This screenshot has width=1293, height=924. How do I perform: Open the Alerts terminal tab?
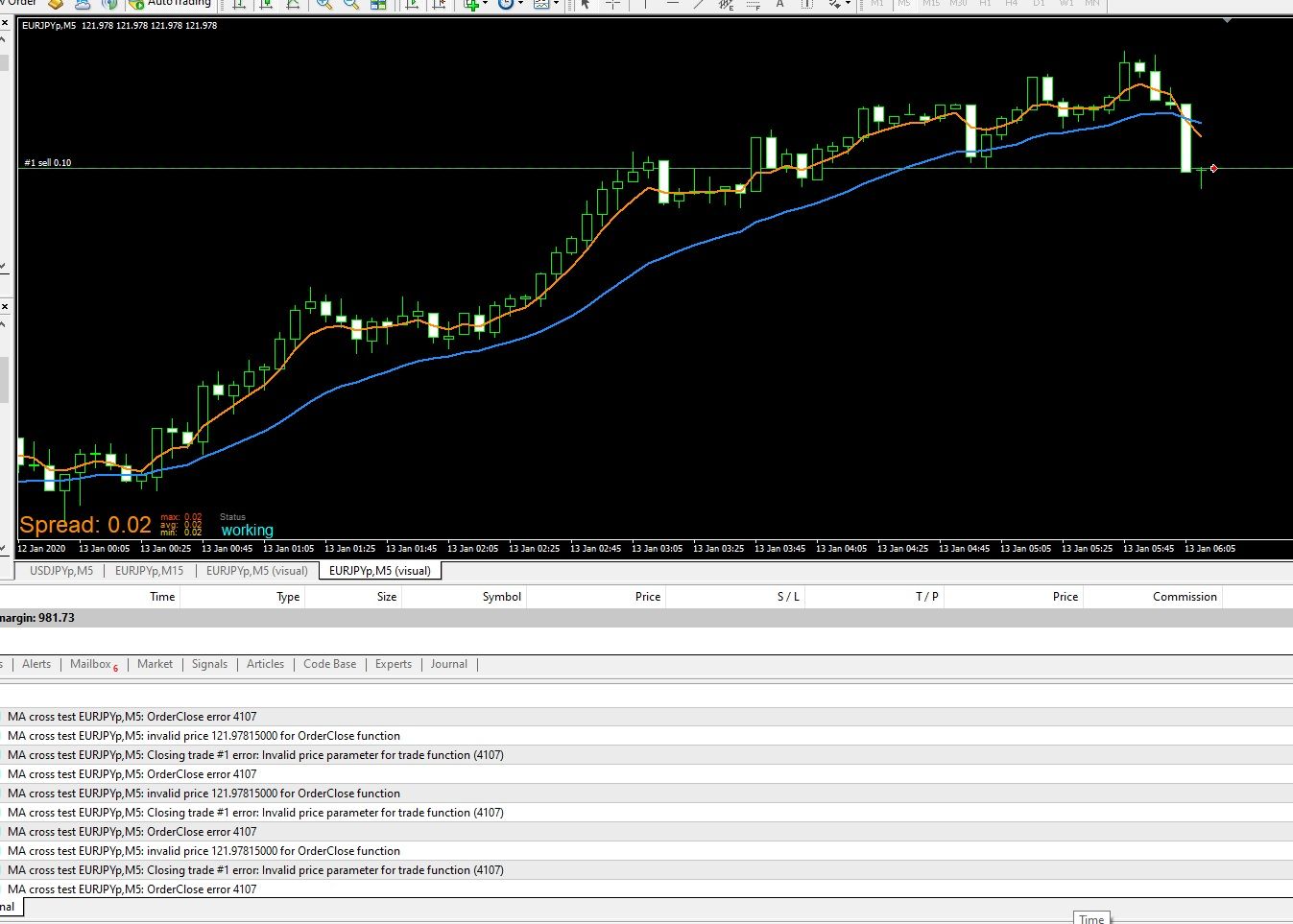[36, 664]
